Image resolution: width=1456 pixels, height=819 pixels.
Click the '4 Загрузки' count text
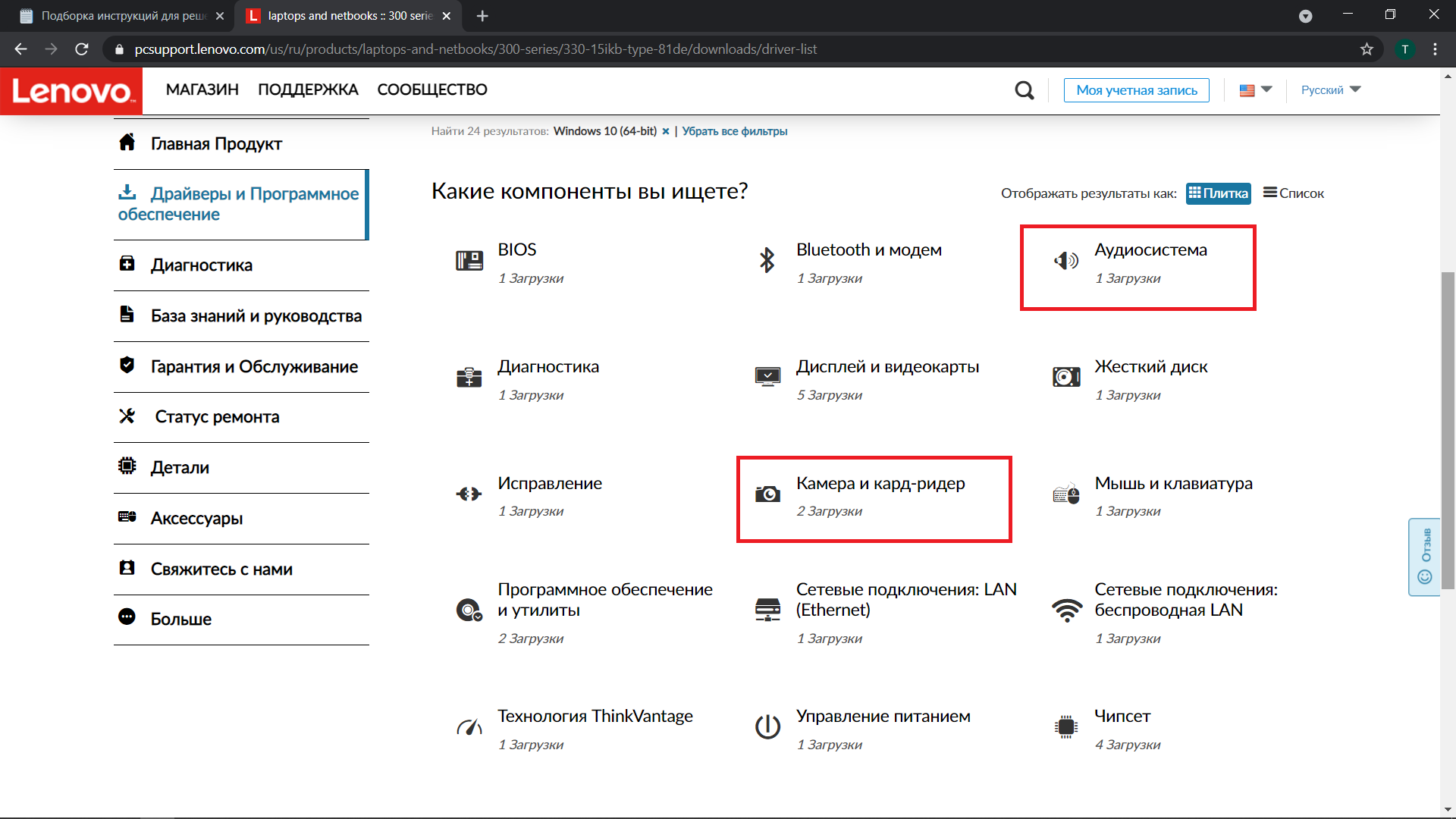click(1127, 745)
